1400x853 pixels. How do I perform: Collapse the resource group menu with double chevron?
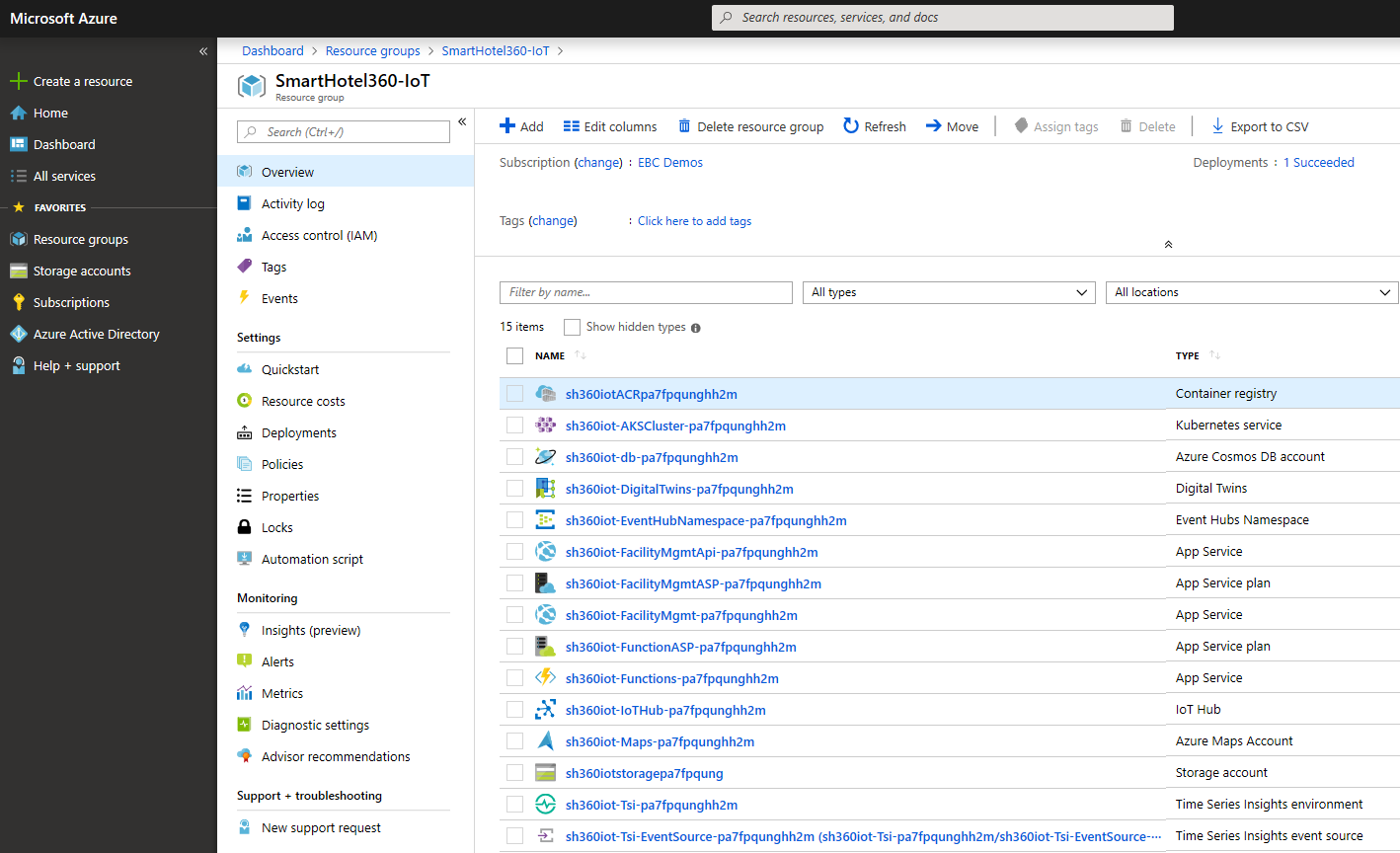(462, 121)
